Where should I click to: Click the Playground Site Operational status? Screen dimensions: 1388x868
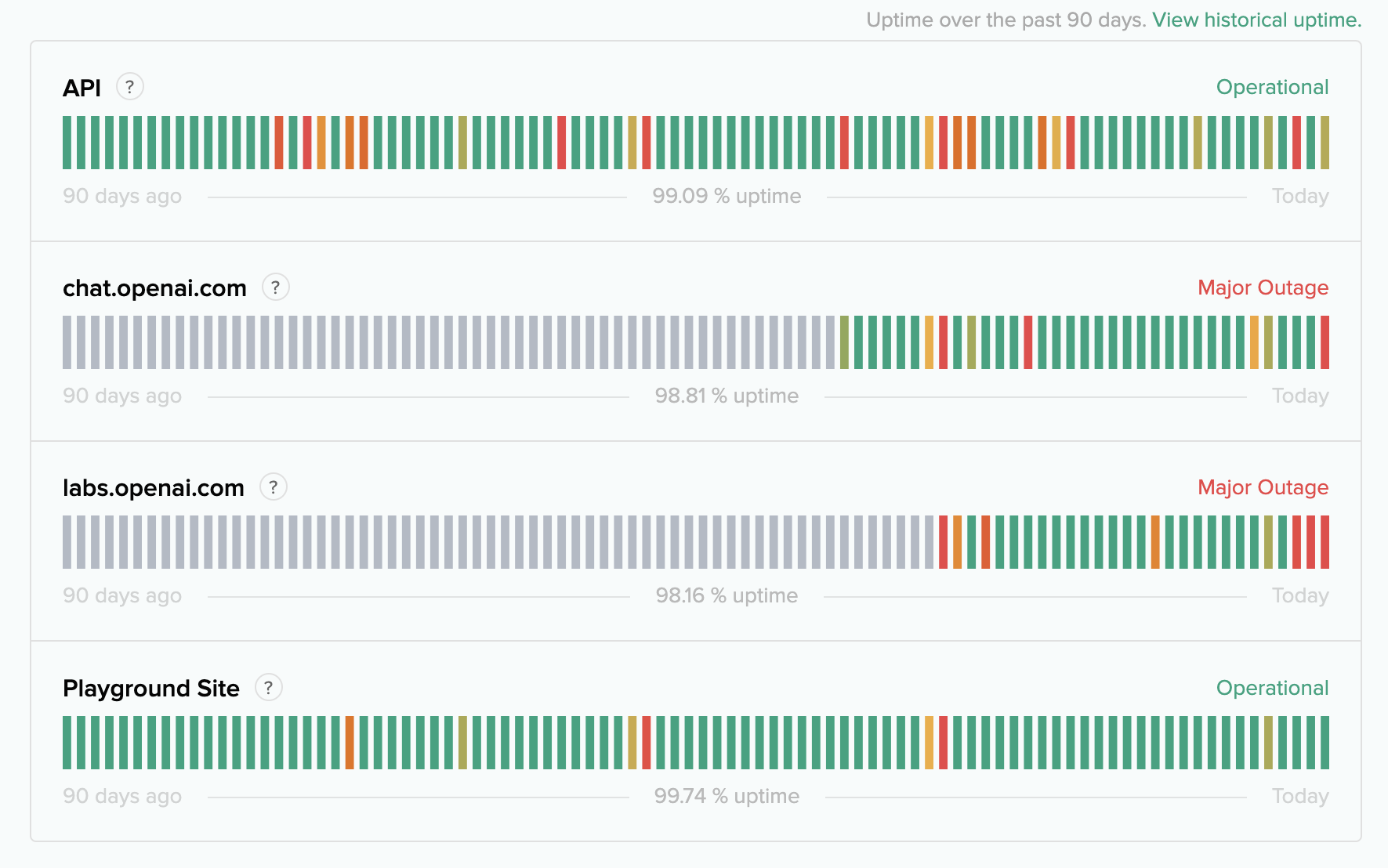pyautogui.click(x=1271, y=688)
